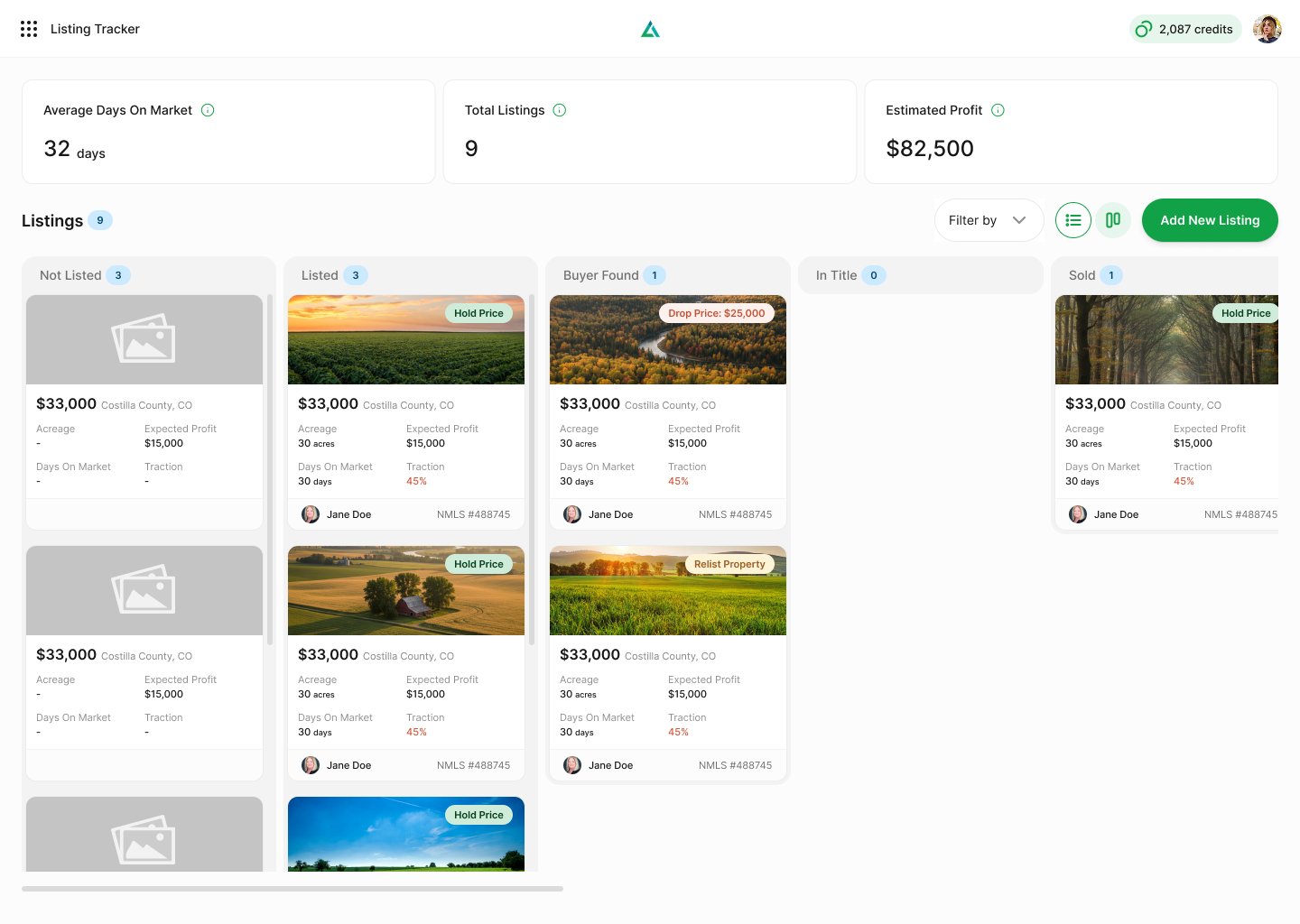Screen dimensions: 1300x924
Task: Open Jane Doe agent profile on Listed card
Action: pyautogui.click(x=333, y=513)
